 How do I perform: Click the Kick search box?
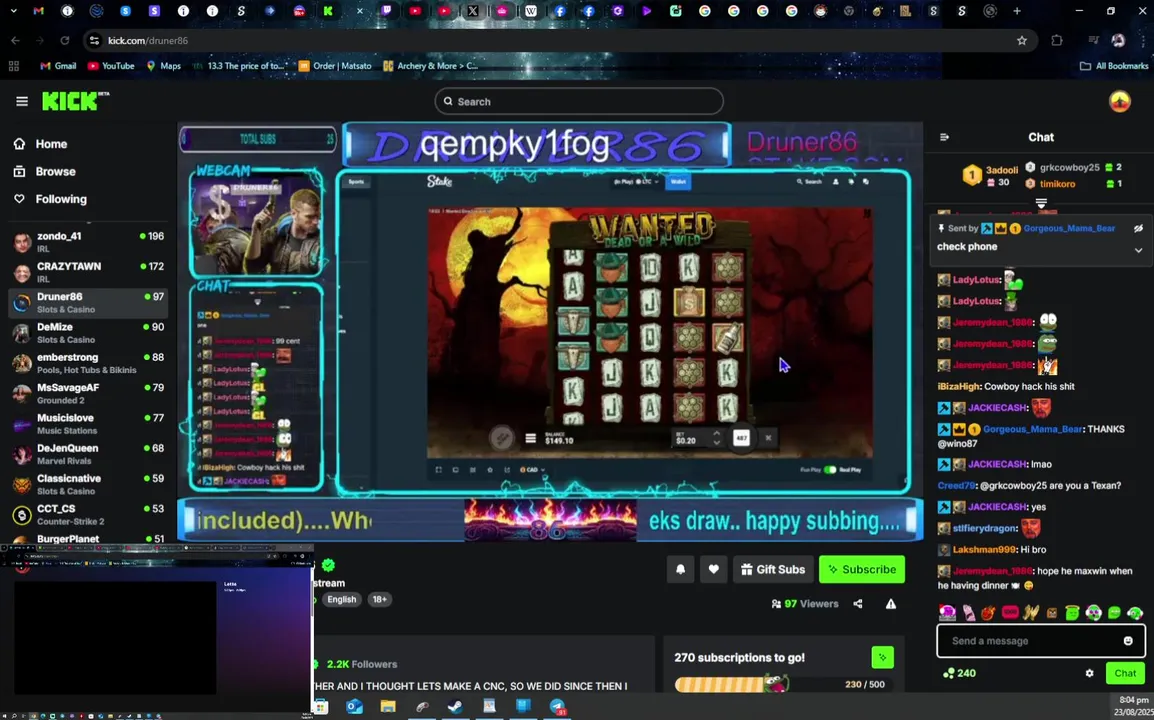click(x=578, y=102)
